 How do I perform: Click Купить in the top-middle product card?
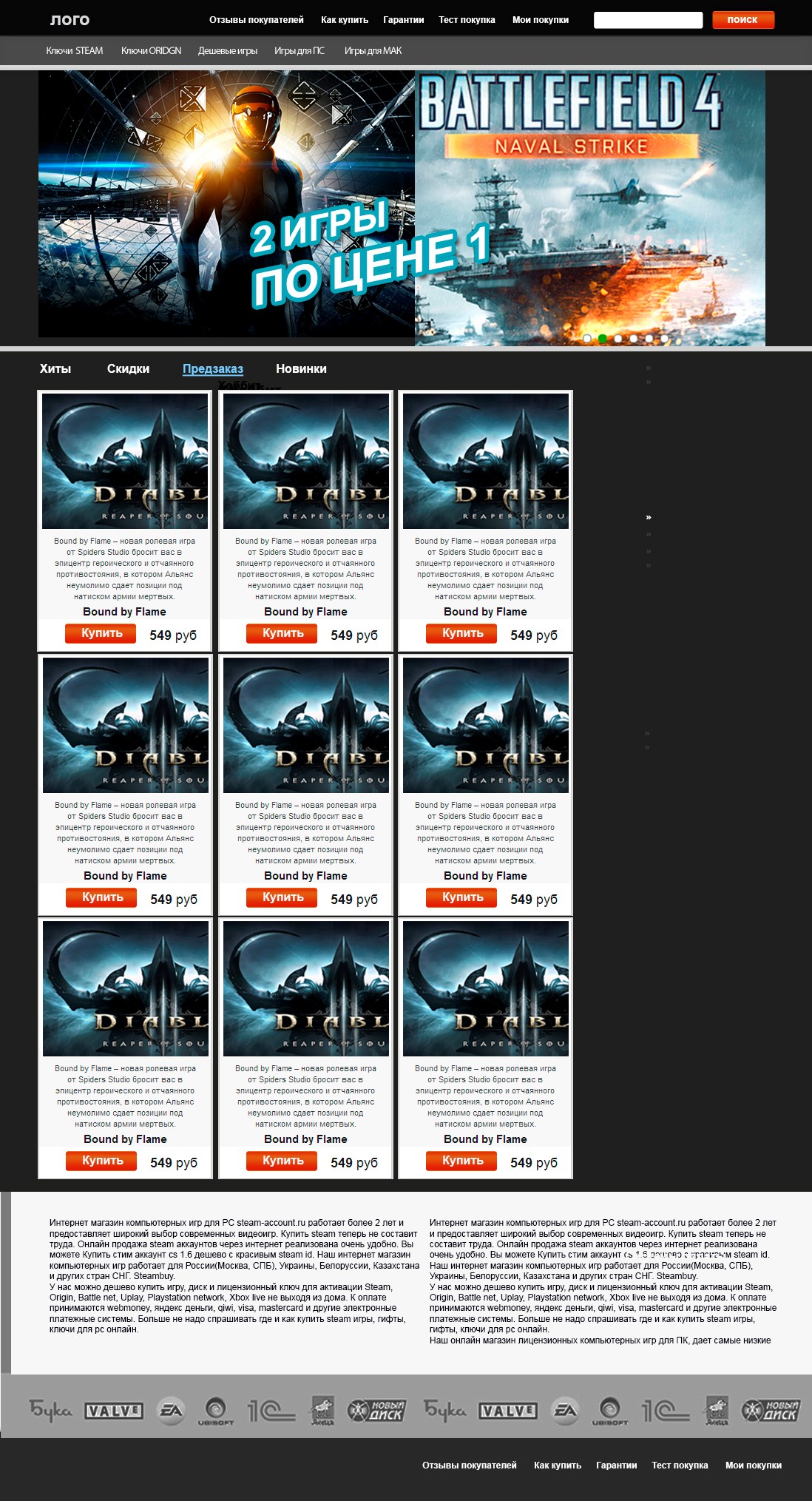pos(282,633)
